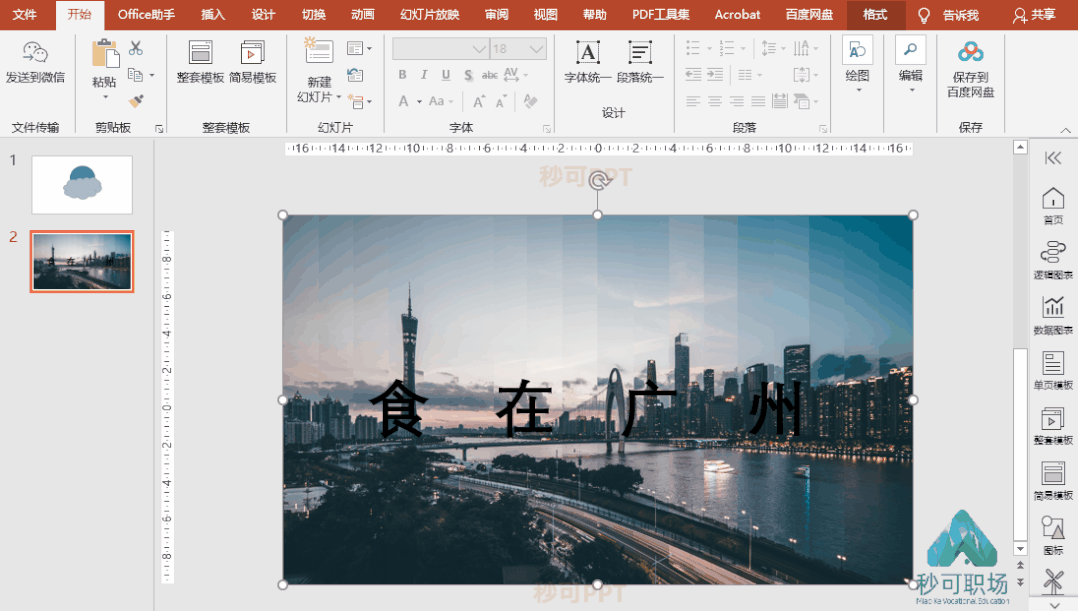Select the Format Painter brush
Image resolution: width=1078 pixels, height=611 pixels.
pyautogui.click(x=136, y=101)
